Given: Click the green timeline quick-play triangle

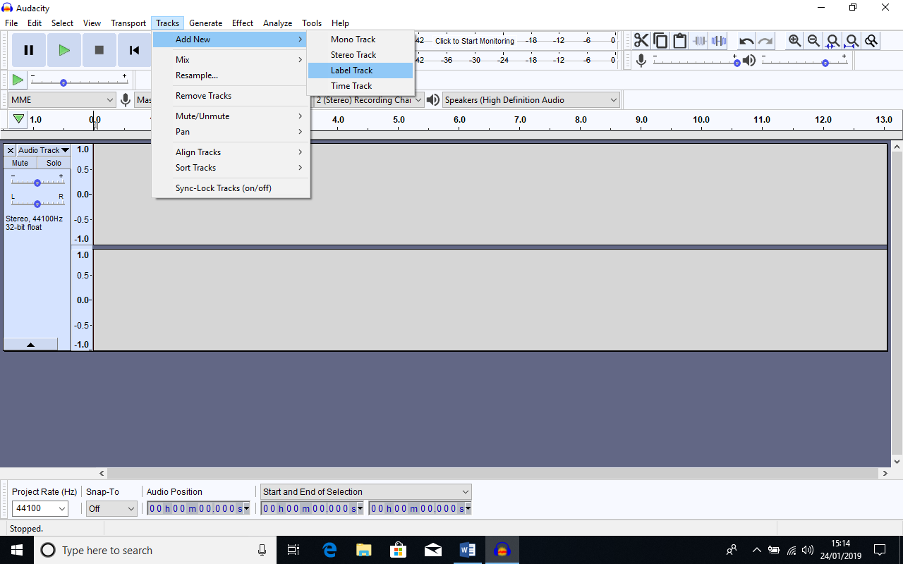Looking at the screenshot, I should tap(18, 119).
